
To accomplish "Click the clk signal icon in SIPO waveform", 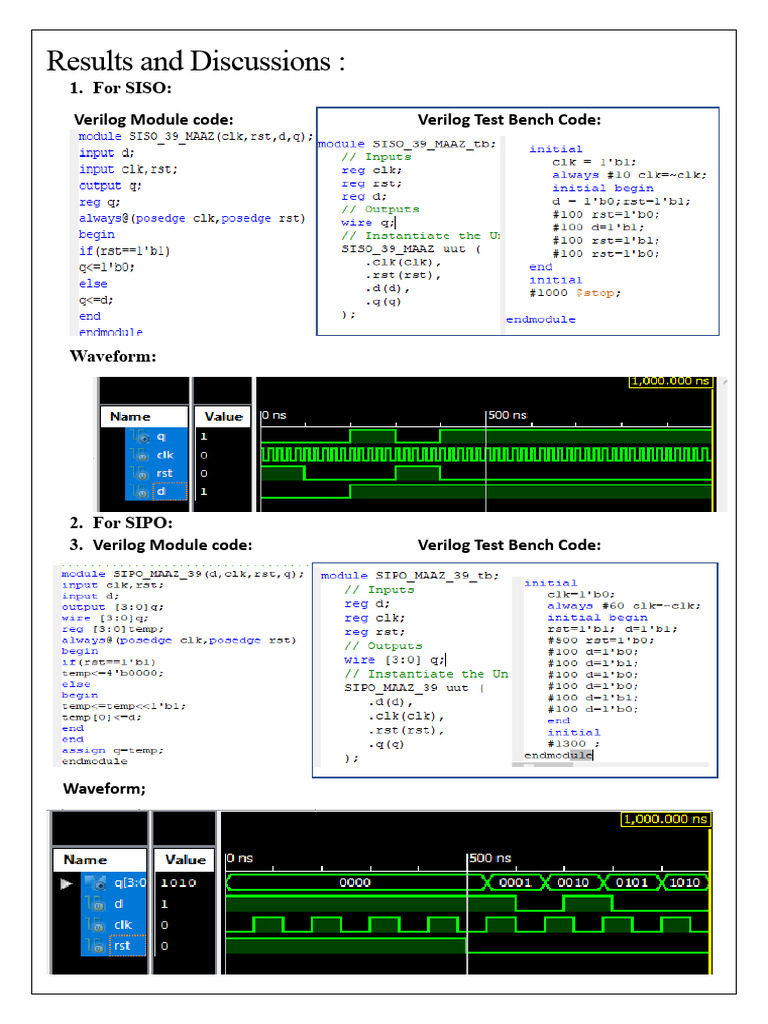I will click(96, 925).
